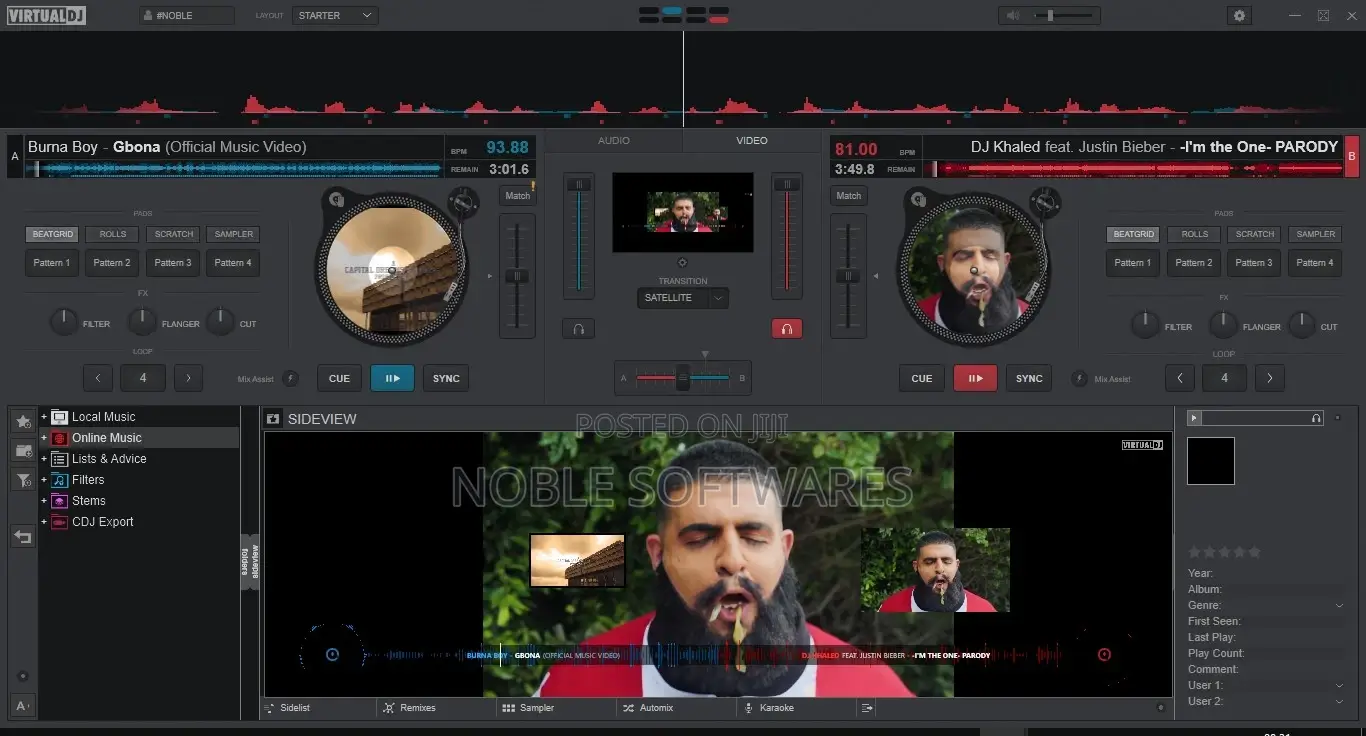This screenshot has height=736, width=1366.
Task: Trigger Pattern 1 pad on deck A
Action: tap(52, 263)
